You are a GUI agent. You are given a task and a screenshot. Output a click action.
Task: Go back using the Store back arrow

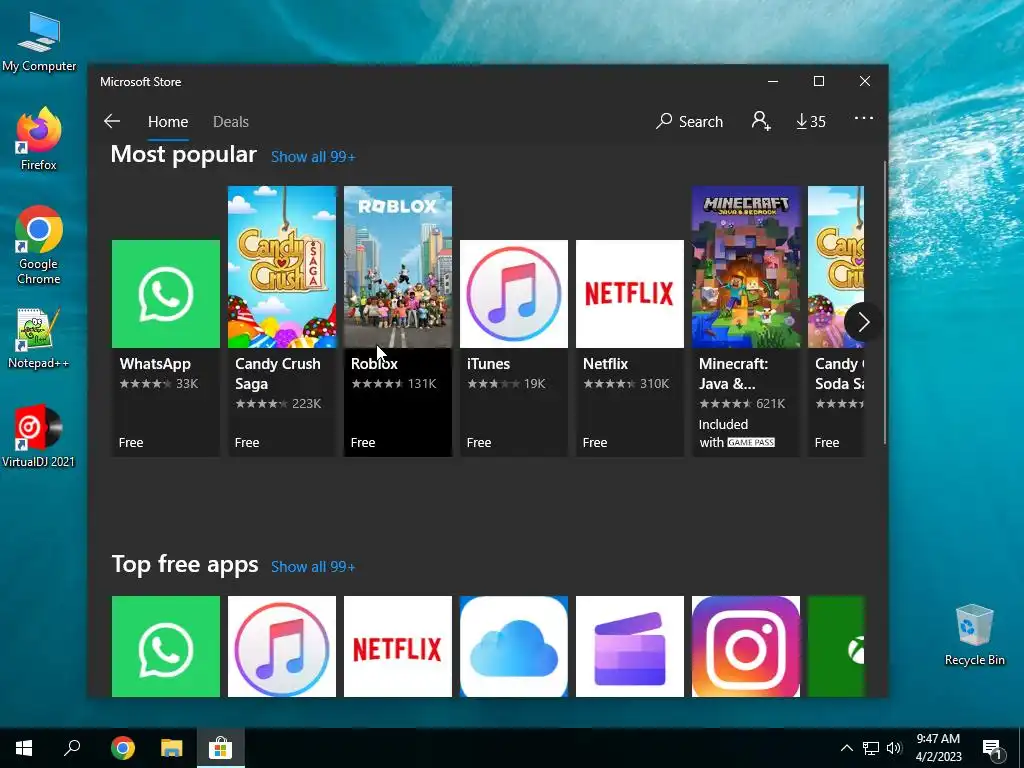point(112,121)
